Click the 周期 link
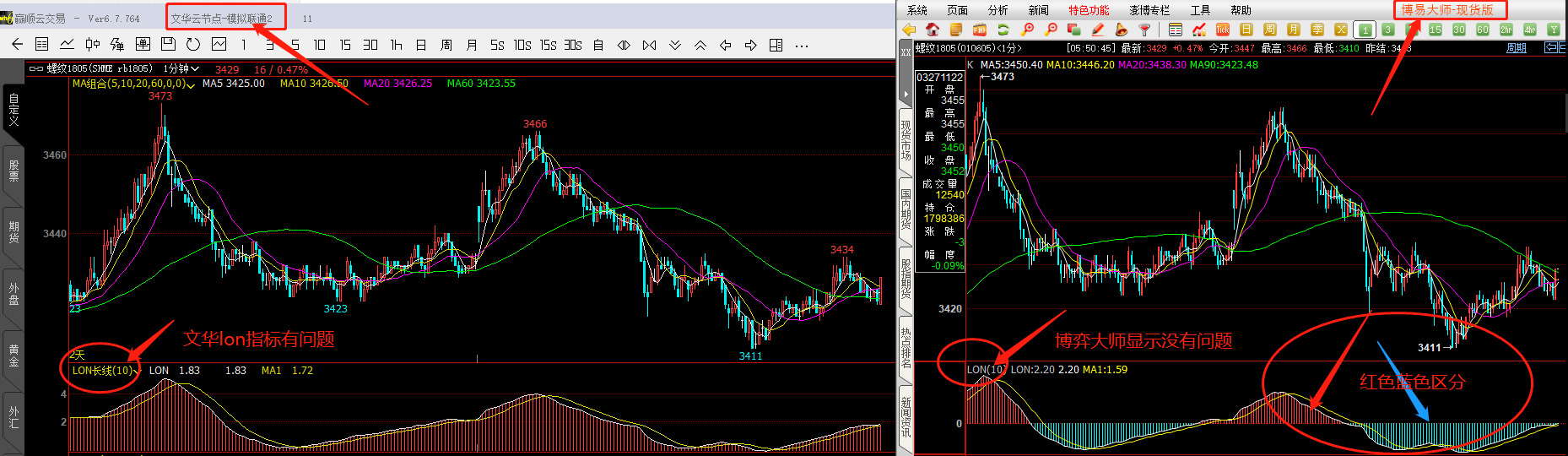 point(1517,48)
